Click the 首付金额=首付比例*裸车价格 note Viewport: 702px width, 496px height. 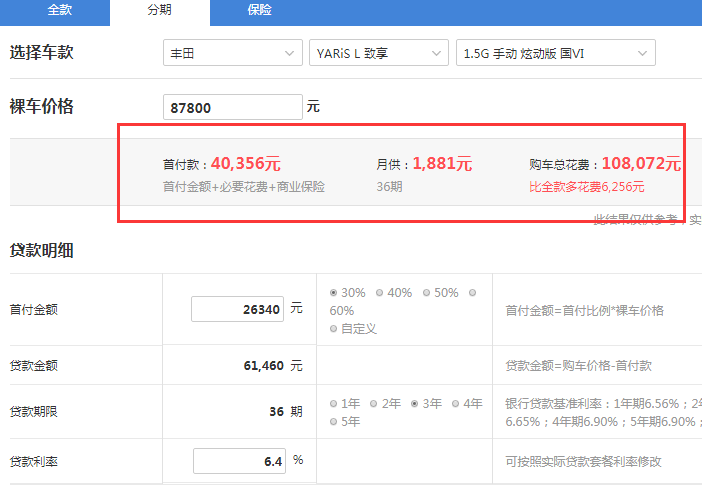coord(584,311)
